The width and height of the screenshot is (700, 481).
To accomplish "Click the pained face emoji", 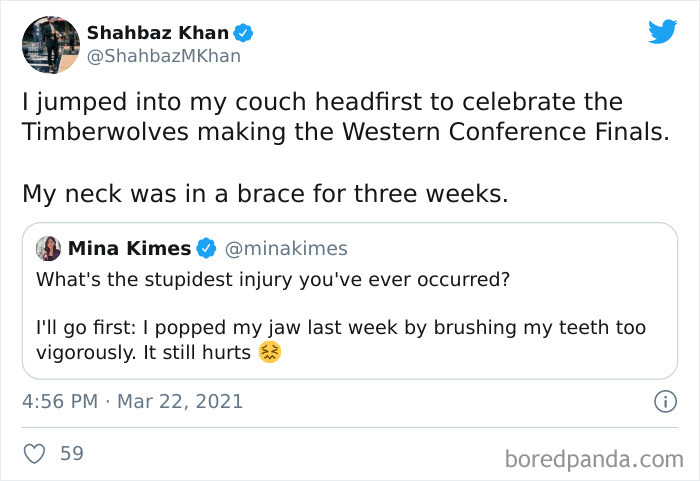I will 269,352.
